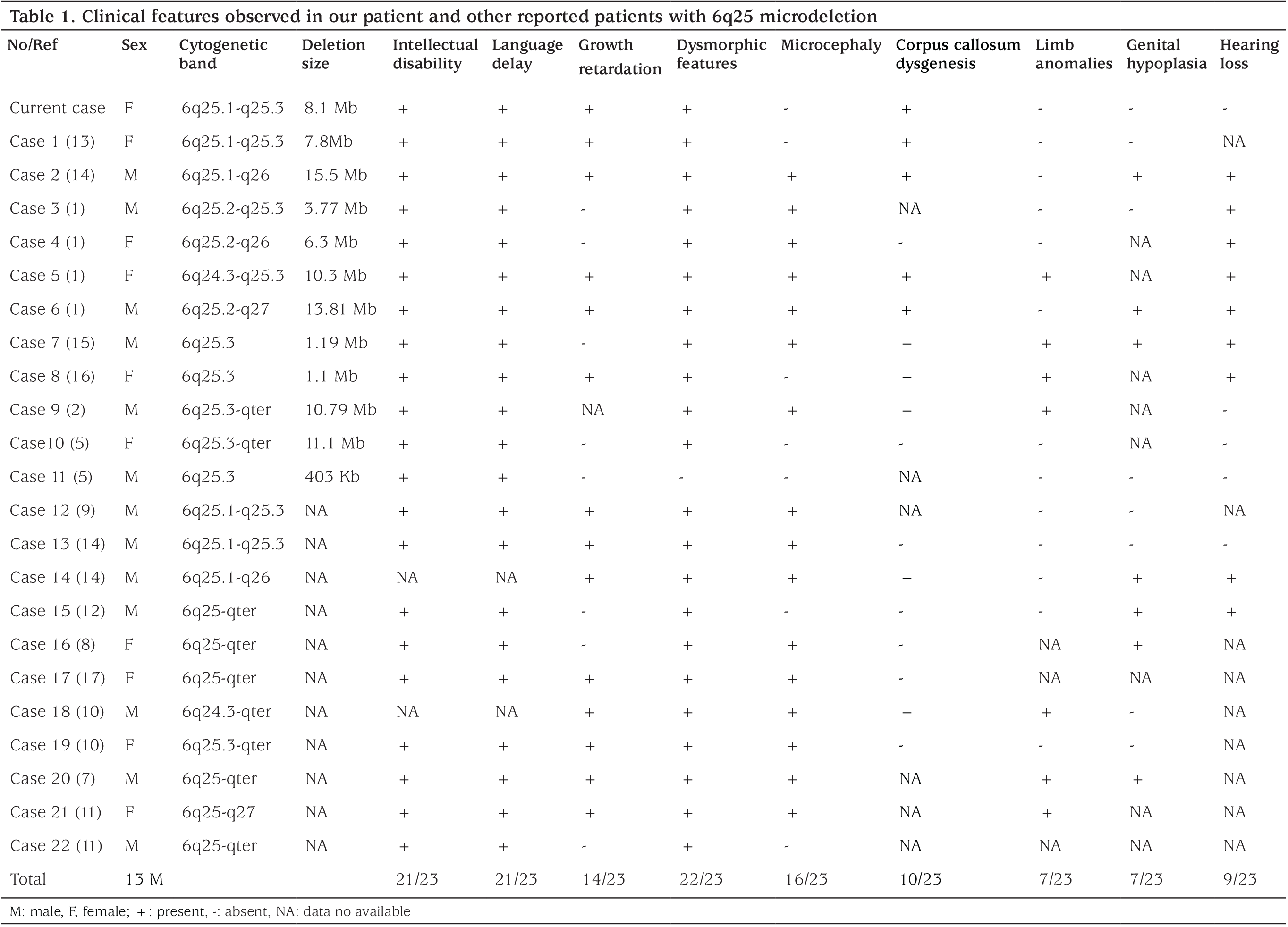Select the '8.1 Mb' deletion size cell

(x=330, y=108)
